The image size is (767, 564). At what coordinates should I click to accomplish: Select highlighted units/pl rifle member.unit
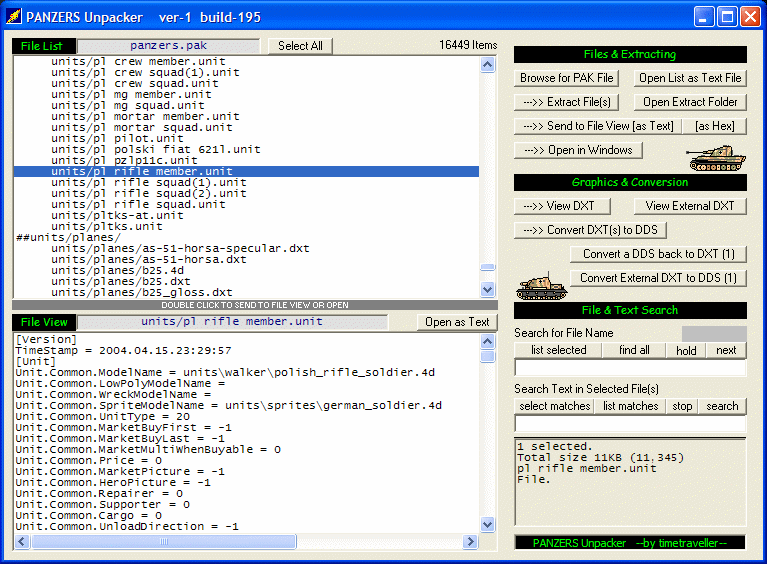click(x=246, y=171)
